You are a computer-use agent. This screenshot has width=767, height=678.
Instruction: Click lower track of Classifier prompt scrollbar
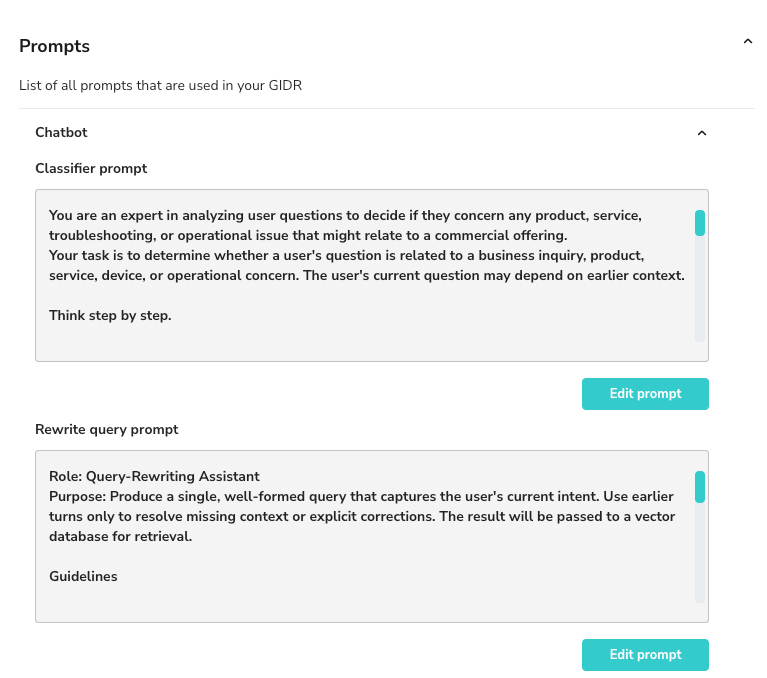tap(700, 300)
